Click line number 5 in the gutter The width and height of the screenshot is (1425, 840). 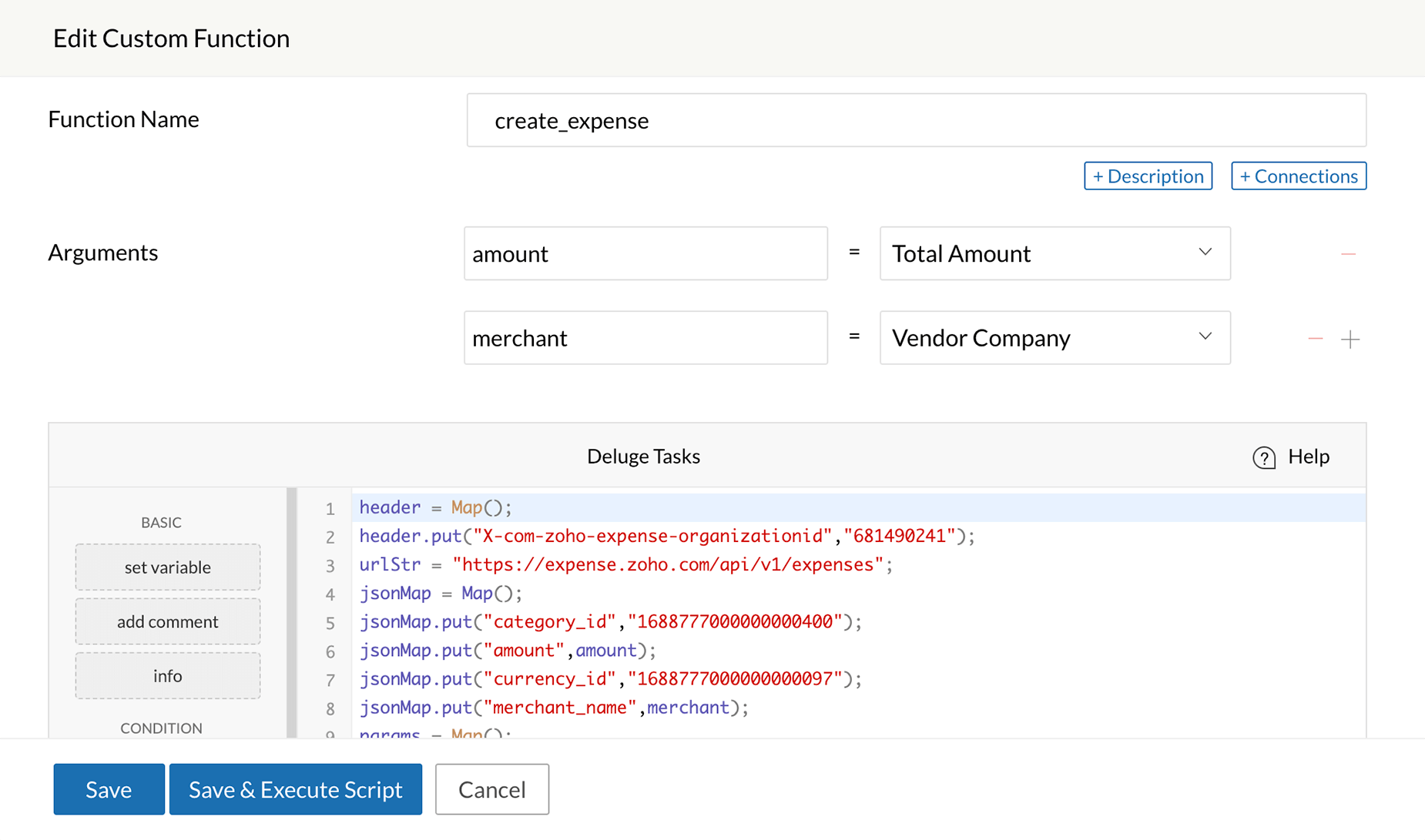[330, 623]
